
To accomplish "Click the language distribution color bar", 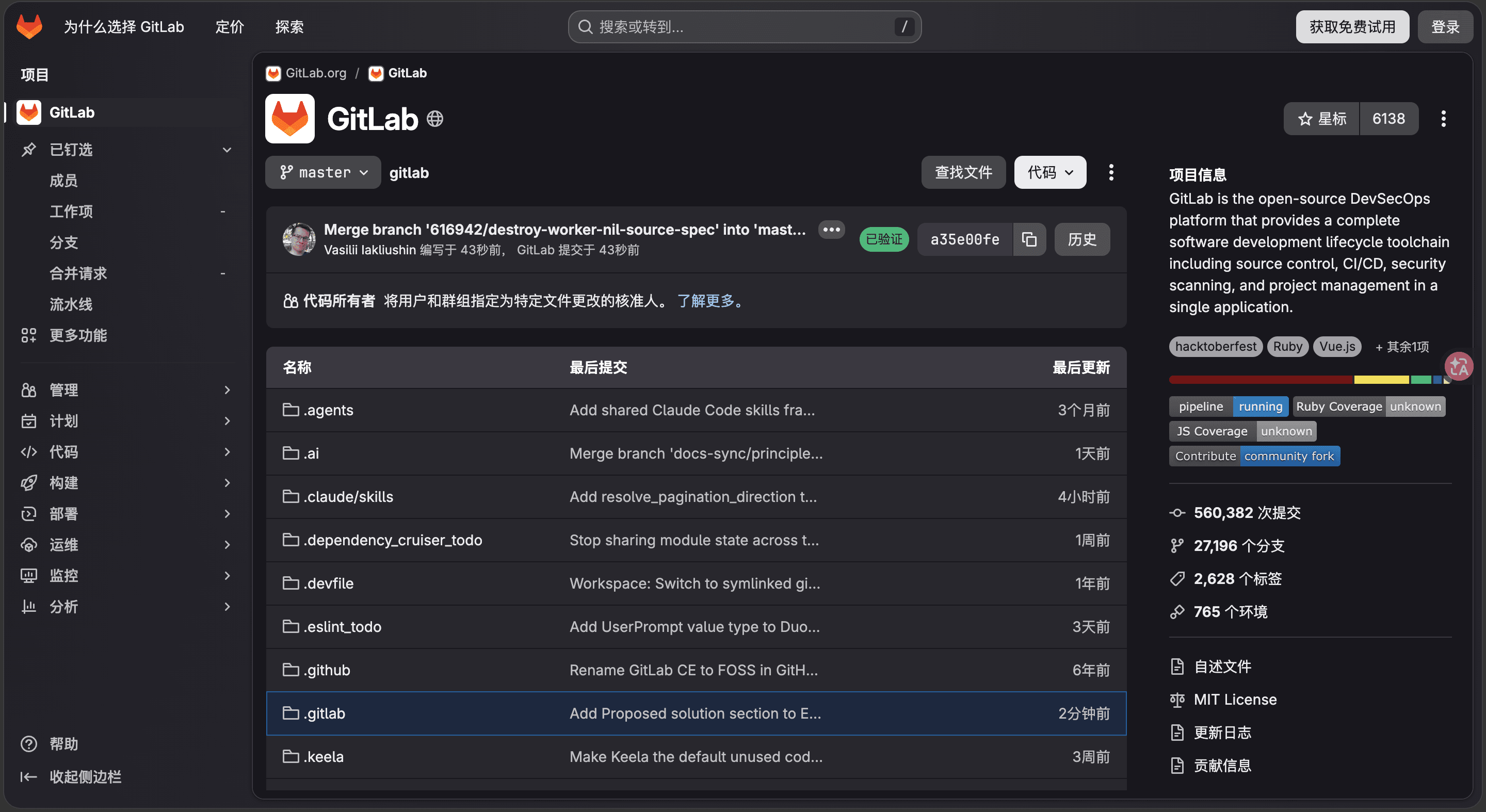I will coord(1310,380).
